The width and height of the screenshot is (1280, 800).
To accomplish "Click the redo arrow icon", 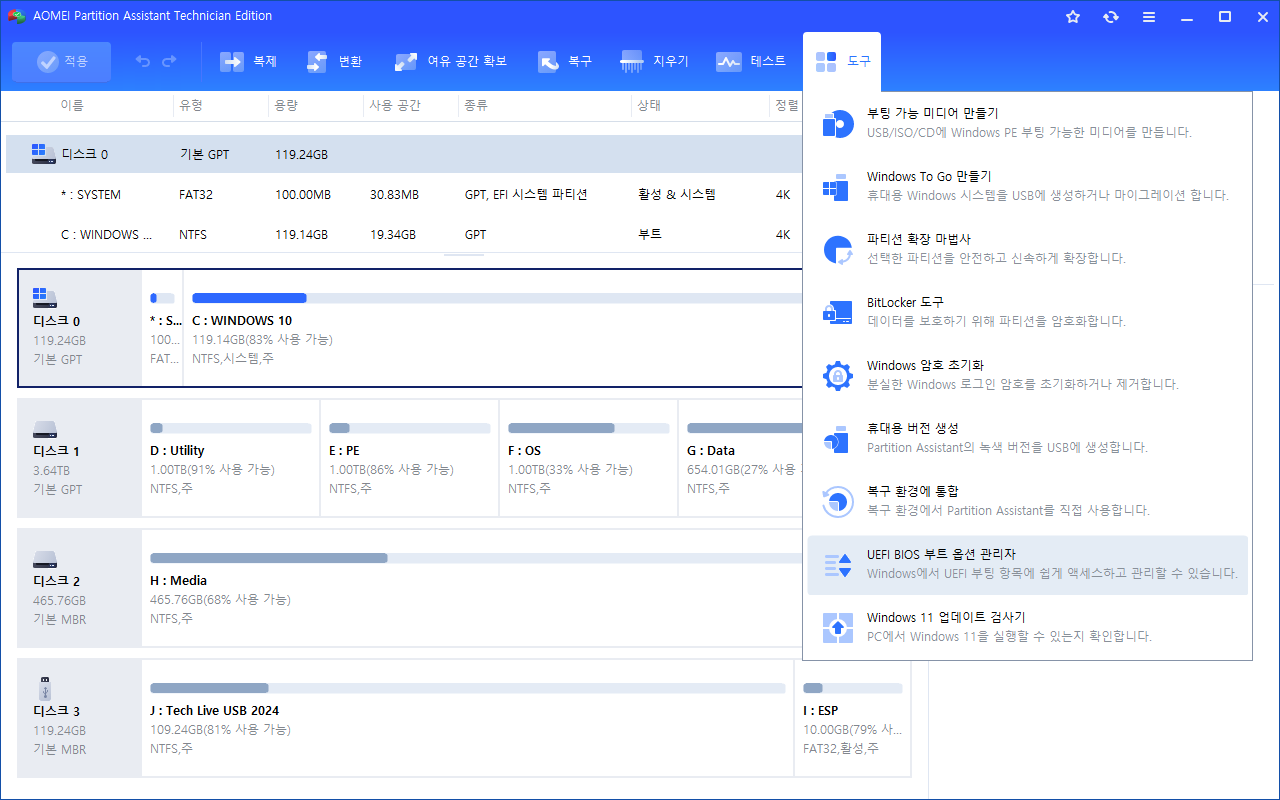I will (x=169, y=62).
